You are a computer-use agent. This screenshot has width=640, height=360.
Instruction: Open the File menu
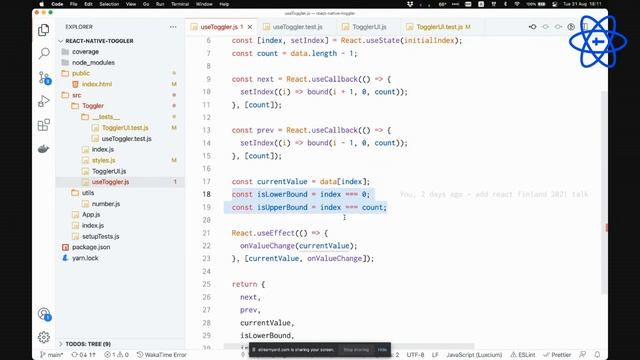[x=73, y=4]
